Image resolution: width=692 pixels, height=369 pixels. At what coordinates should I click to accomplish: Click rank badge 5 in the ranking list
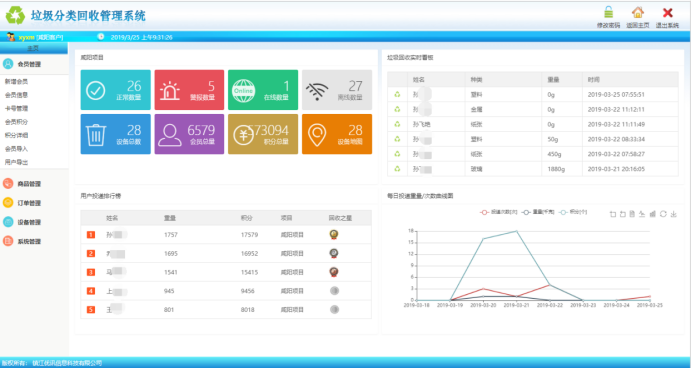point(90,310)
